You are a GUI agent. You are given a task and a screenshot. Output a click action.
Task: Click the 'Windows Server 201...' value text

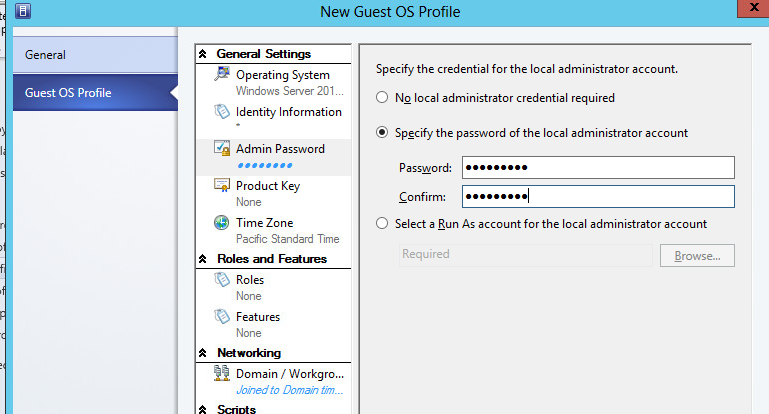click(x=289, y=91)
